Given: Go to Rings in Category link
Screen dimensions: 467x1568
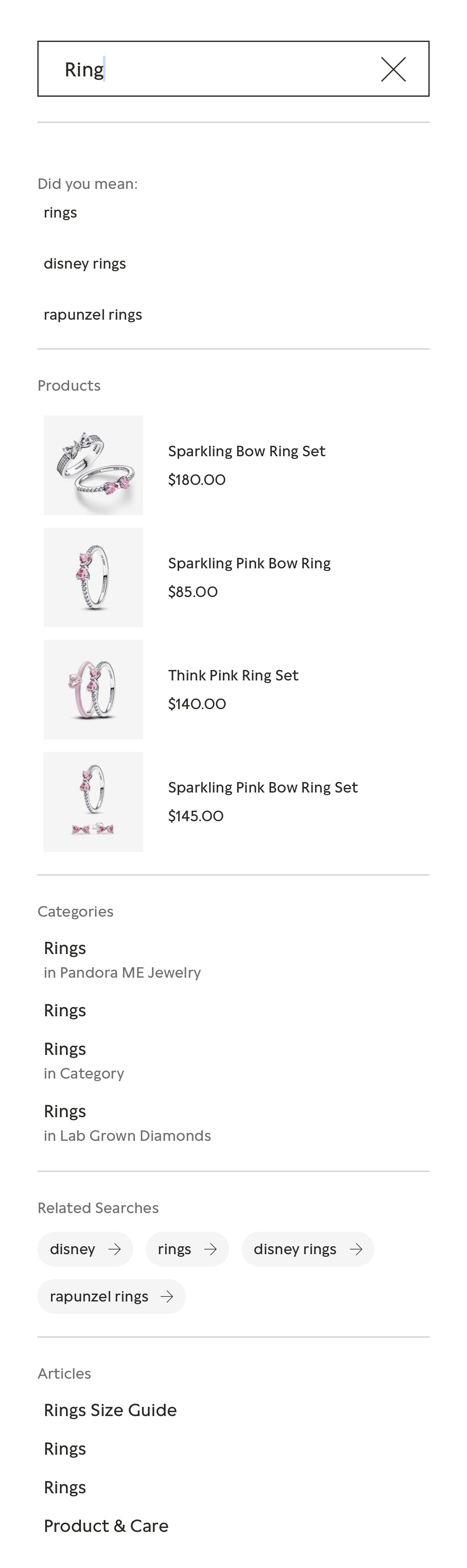Looking at the screenshot, I should (x=65, y=1049).
